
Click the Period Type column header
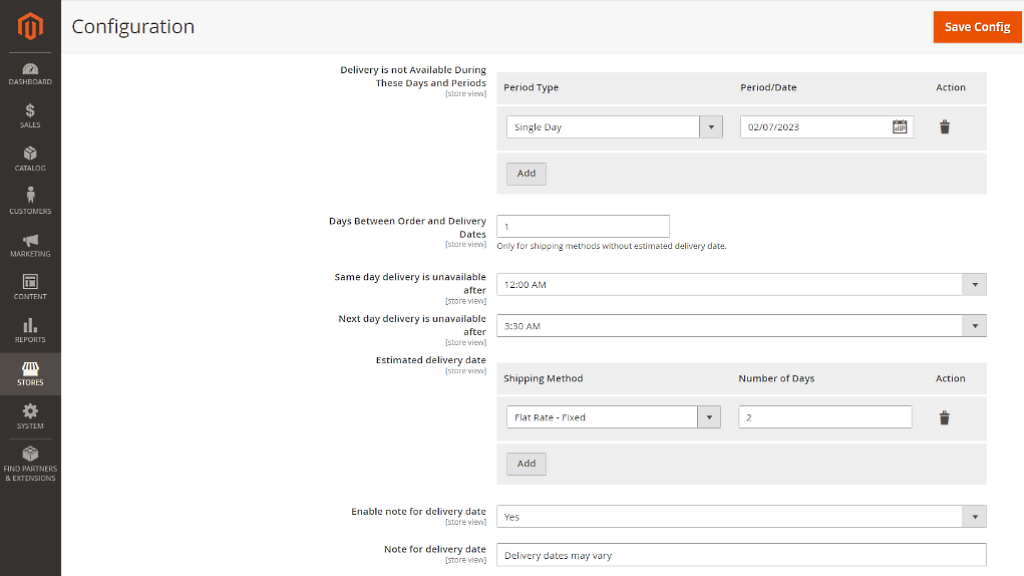(x=531, y=88)
